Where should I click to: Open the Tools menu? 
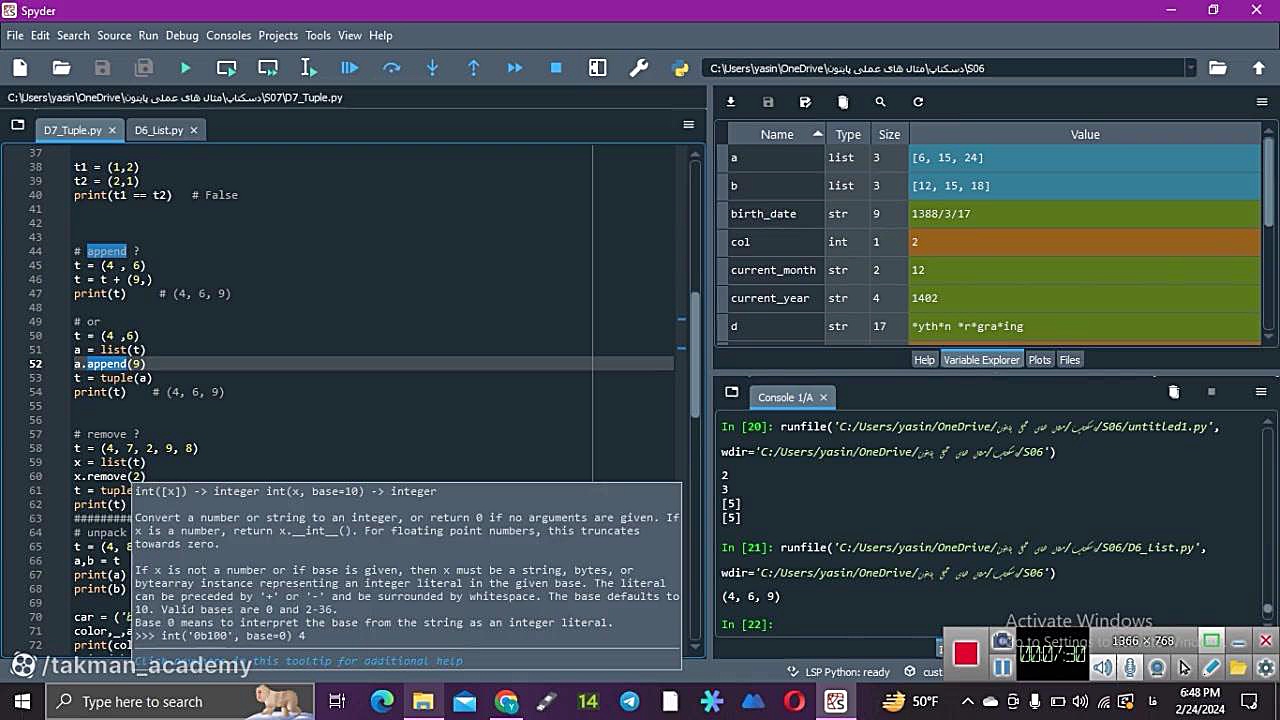[318, 35]
